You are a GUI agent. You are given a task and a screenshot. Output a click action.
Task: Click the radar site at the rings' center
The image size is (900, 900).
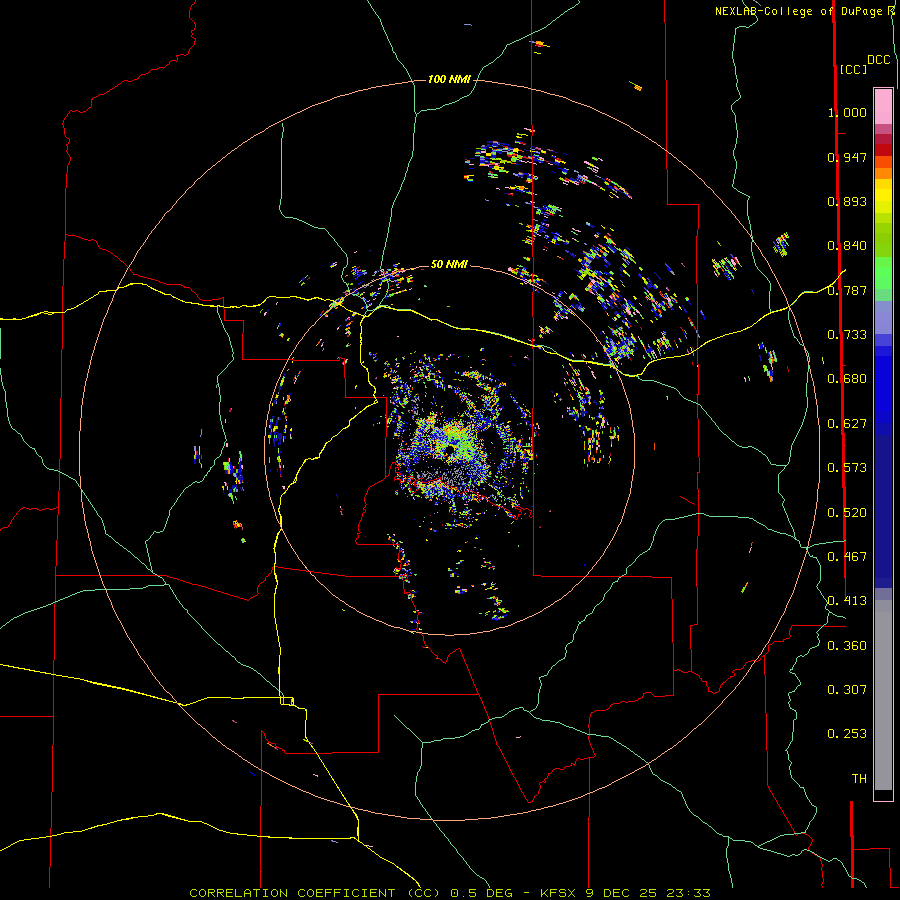[x=449, y=449]
